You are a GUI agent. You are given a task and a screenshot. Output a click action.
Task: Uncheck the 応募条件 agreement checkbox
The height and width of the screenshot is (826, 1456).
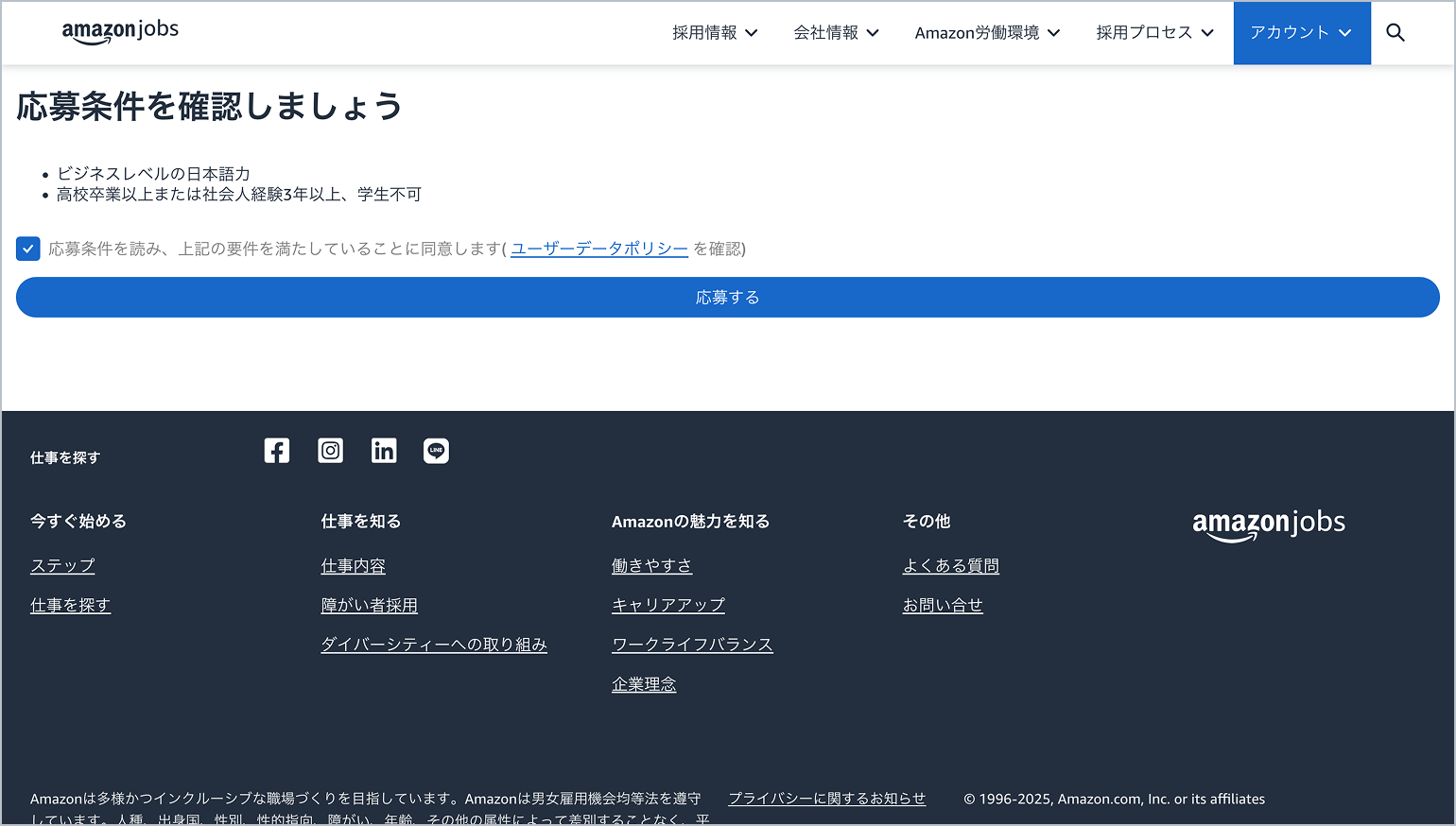[x=28, y=249]
